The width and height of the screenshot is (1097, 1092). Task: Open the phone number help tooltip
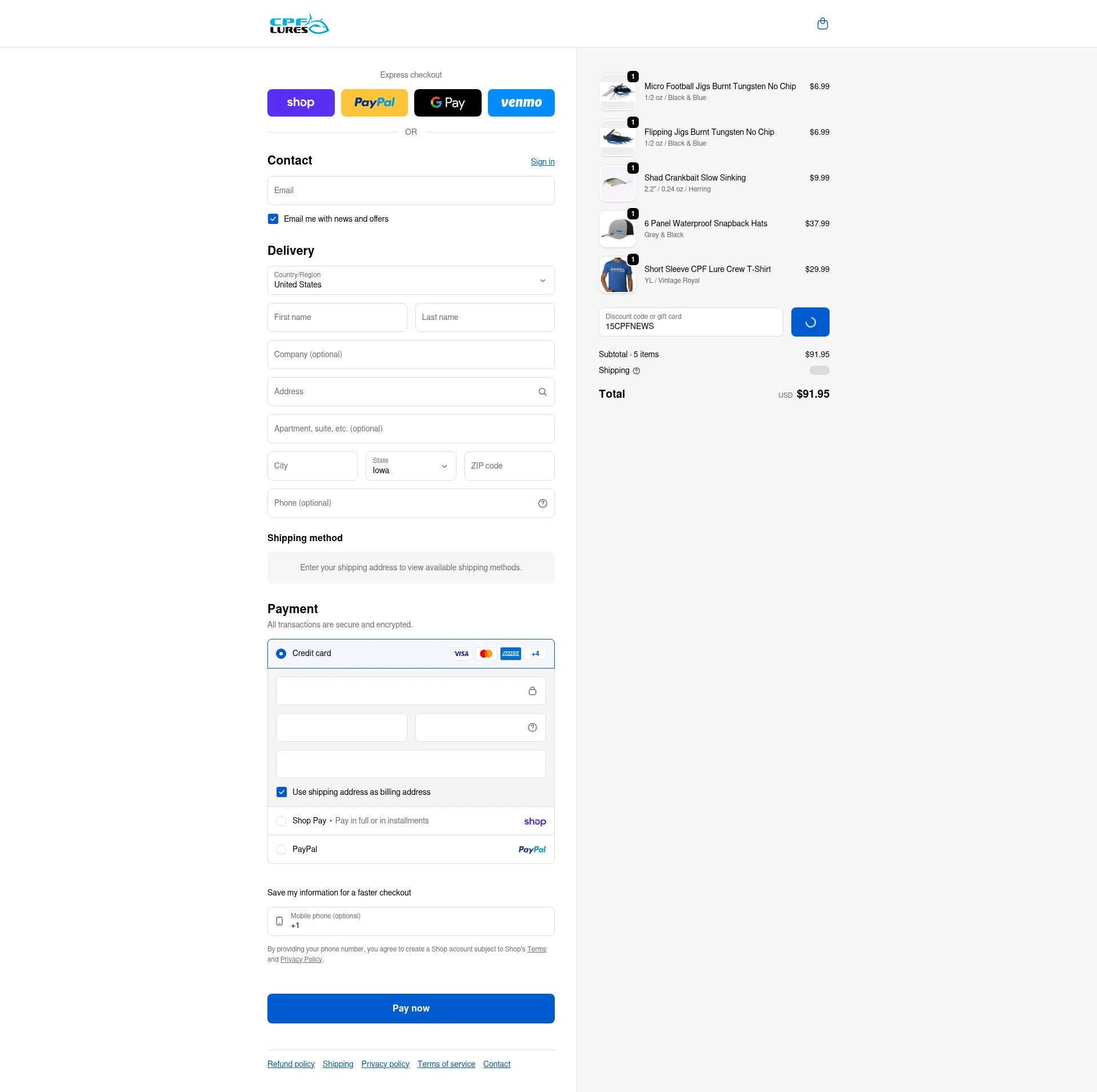click(x=542, y=503)
